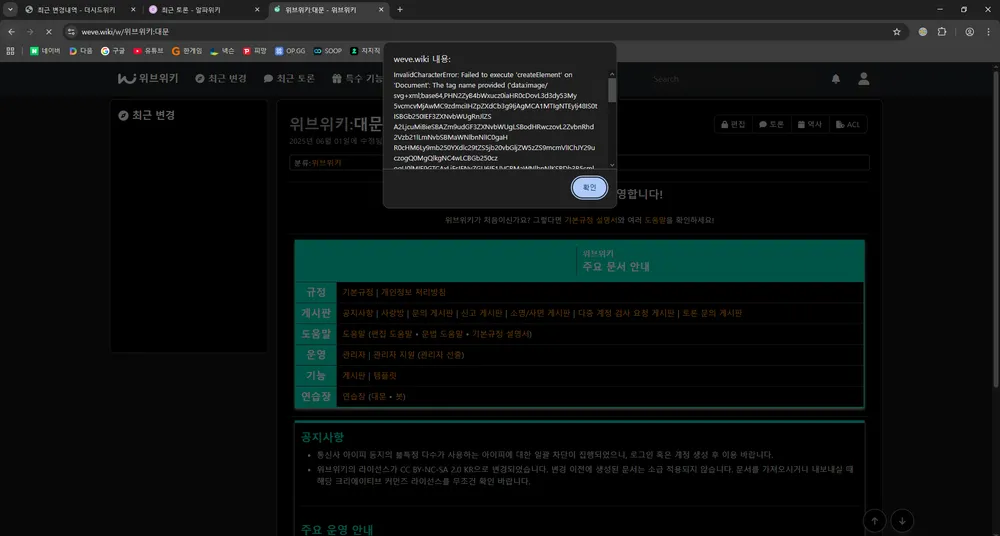Open 공지사항 link in 게시판 row
Image resolution: width=1000 pixels, height=536 pixels.
coord(358,313)
